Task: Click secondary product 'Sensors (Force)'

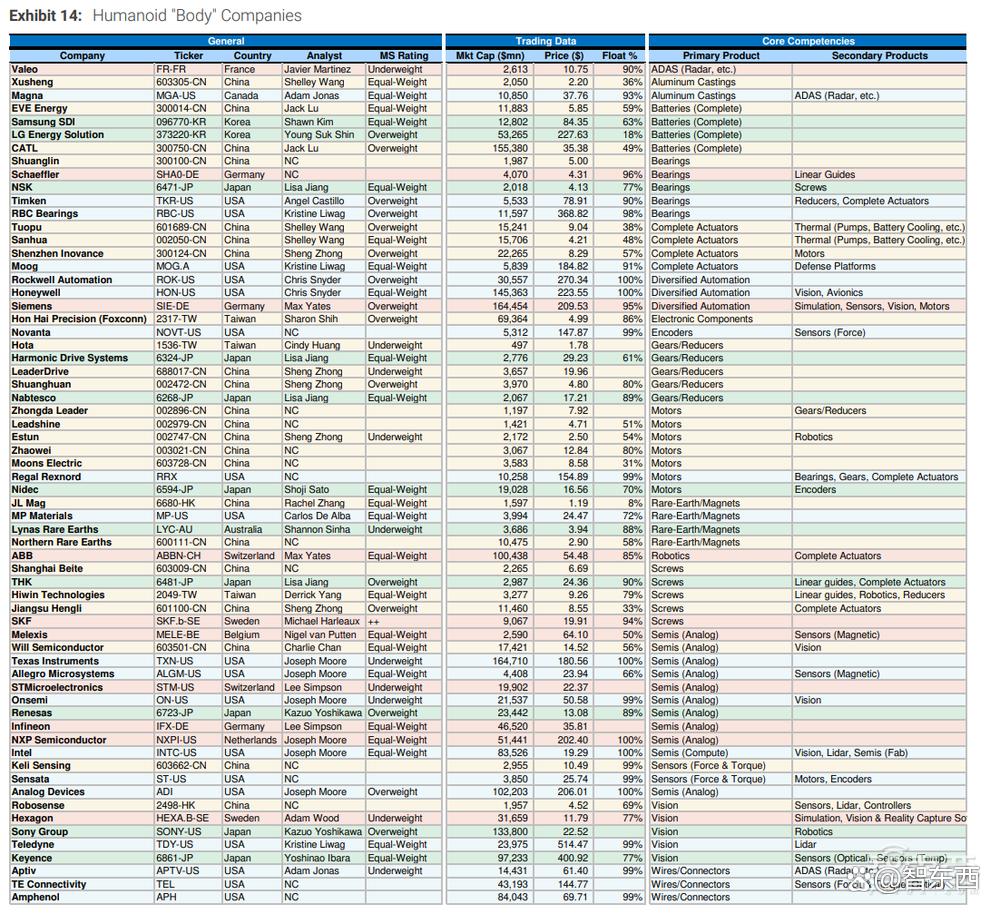Action: 830,332
